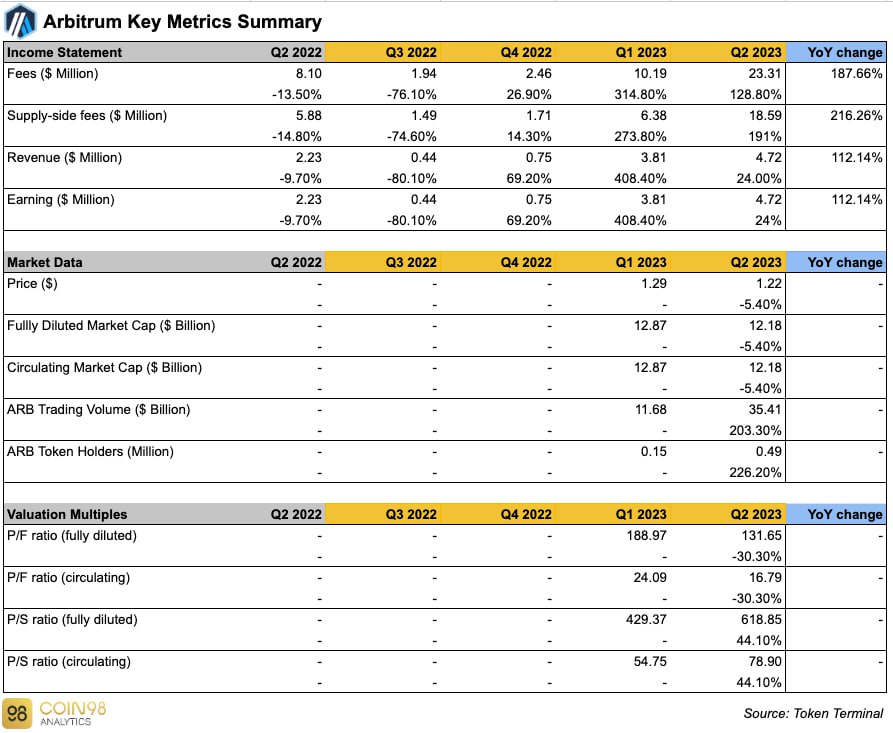Select the Q3 2022 column header in Income Statement
This screenshot has height=733, width=893.
411,52
